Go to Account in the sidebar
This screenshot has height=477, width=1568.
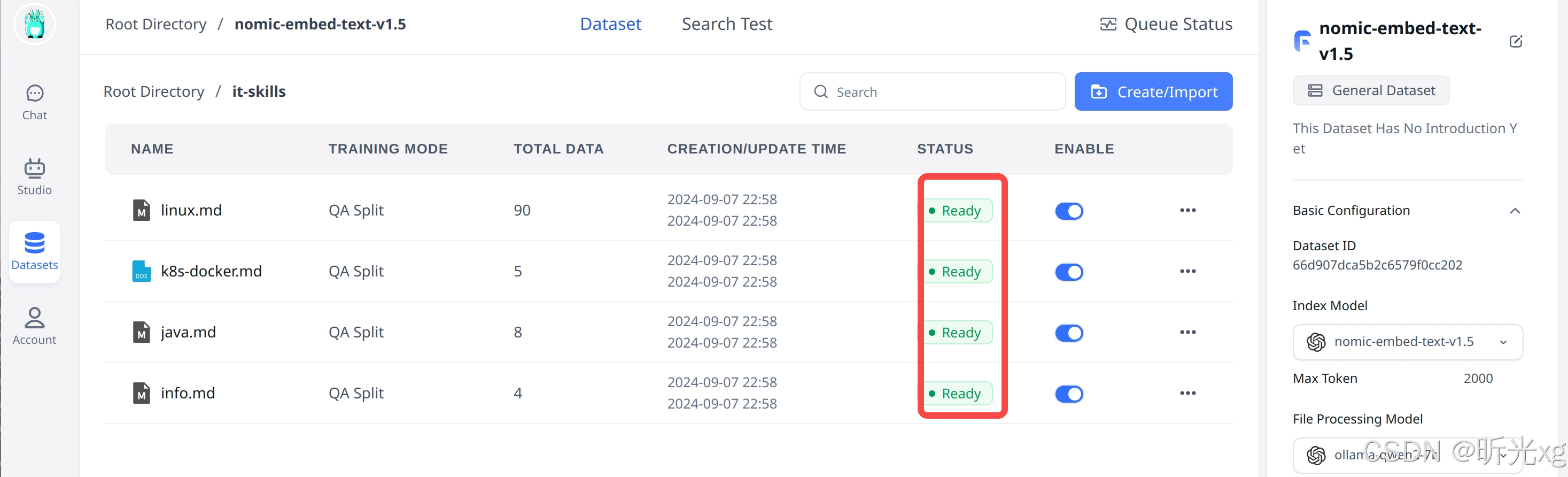pos(35,326)
